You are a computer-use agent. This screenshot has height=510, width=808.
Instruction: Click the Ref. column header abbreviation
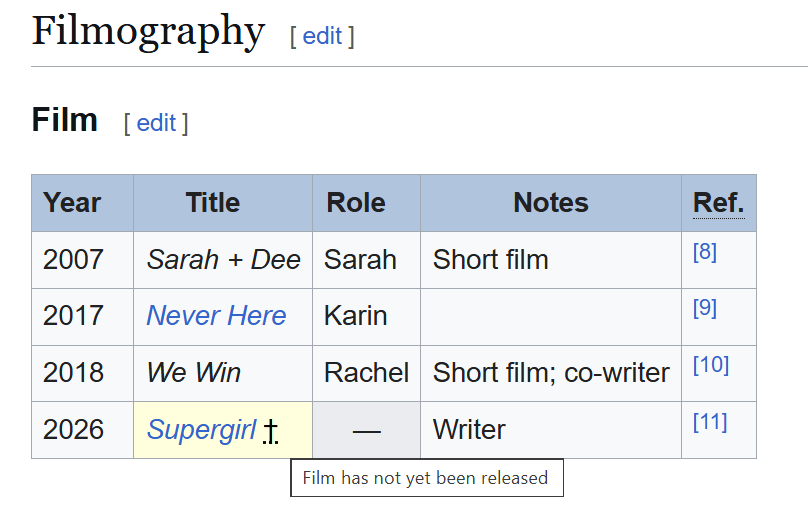coord(718,203)
